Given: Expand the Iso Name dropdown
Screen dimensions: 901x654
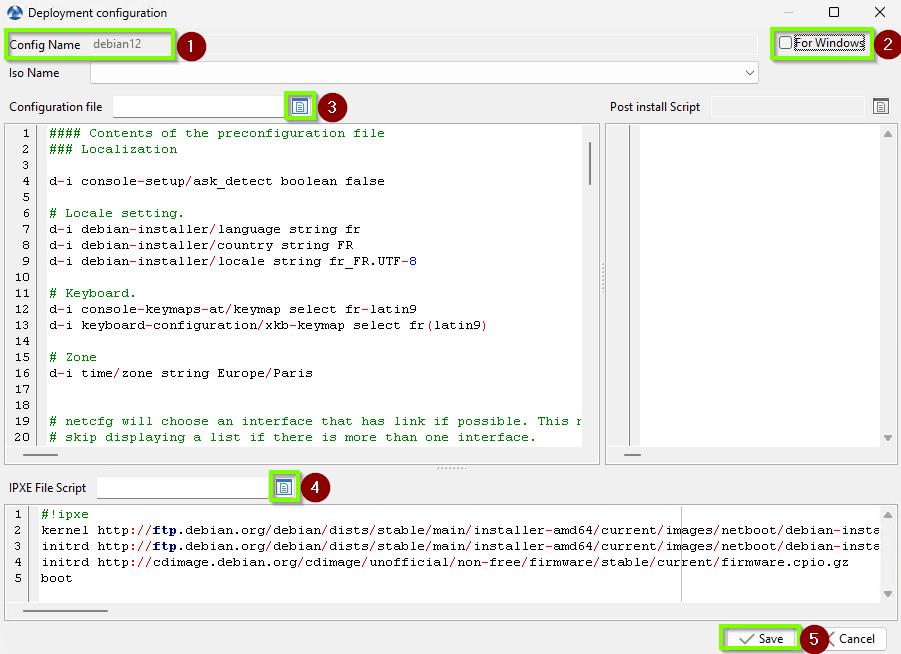Looking at the screenshot, I should pyautogui.click(x=749, y=73).
